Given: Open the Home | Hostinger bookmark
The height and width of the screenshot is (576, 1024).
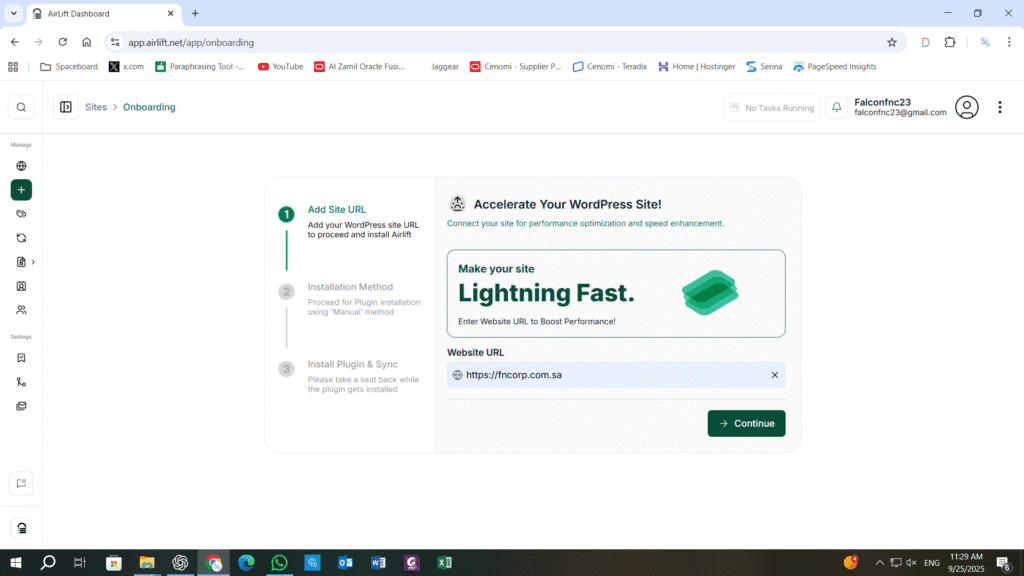Looking at the screenshot, I should (697, 67).
